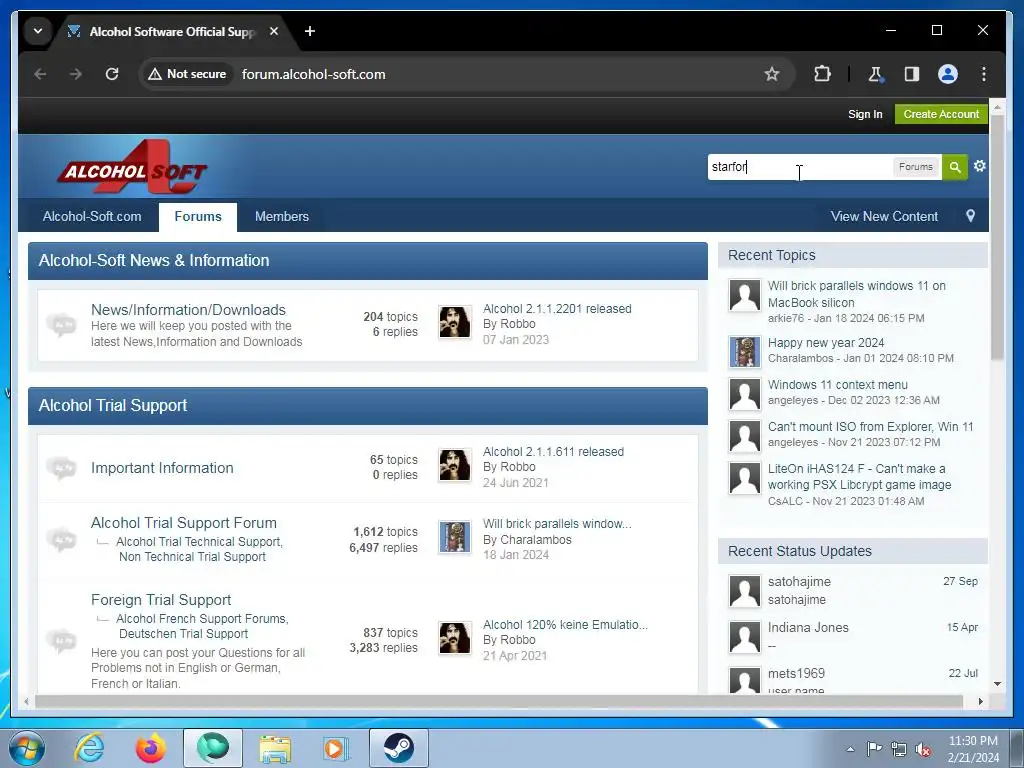Open Windows 11 context menu topic
Viewport: 1024px width, 768px height.
point(837,385)
